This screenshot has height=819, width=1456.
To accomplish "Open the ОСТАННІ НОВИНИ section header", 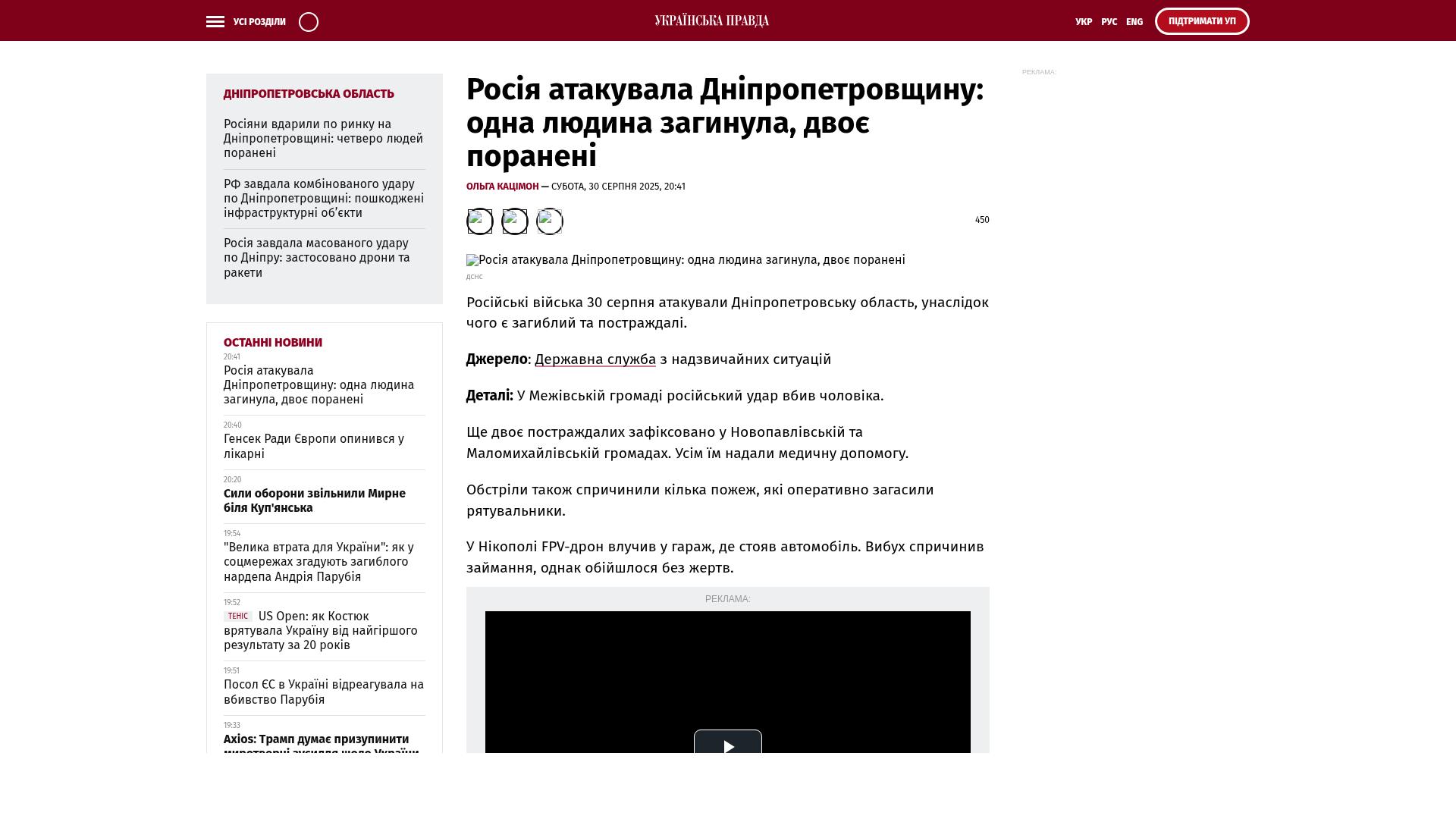I will [273, 342].
